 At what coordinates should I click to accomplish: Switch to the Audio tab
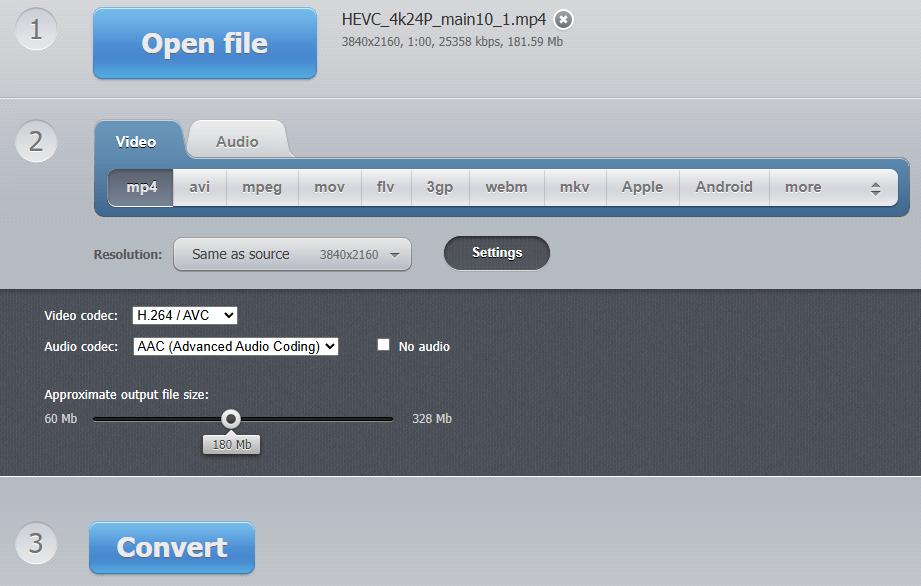click(x=237, y=141)
